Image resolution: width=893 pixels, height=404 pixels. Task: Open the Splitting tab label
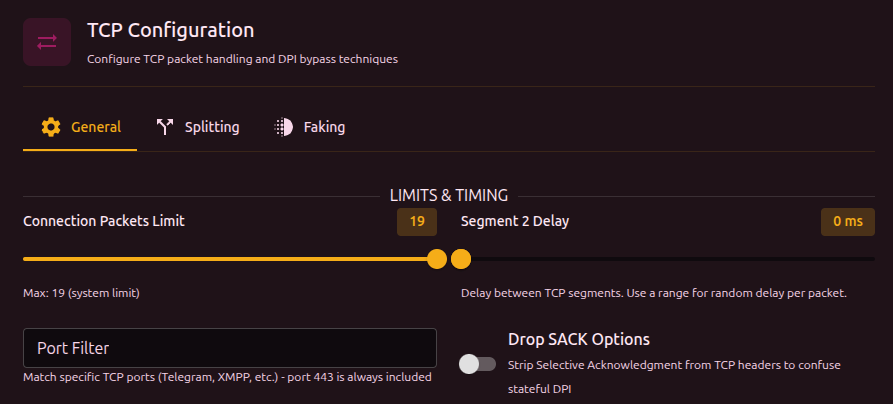coord(212,127)
